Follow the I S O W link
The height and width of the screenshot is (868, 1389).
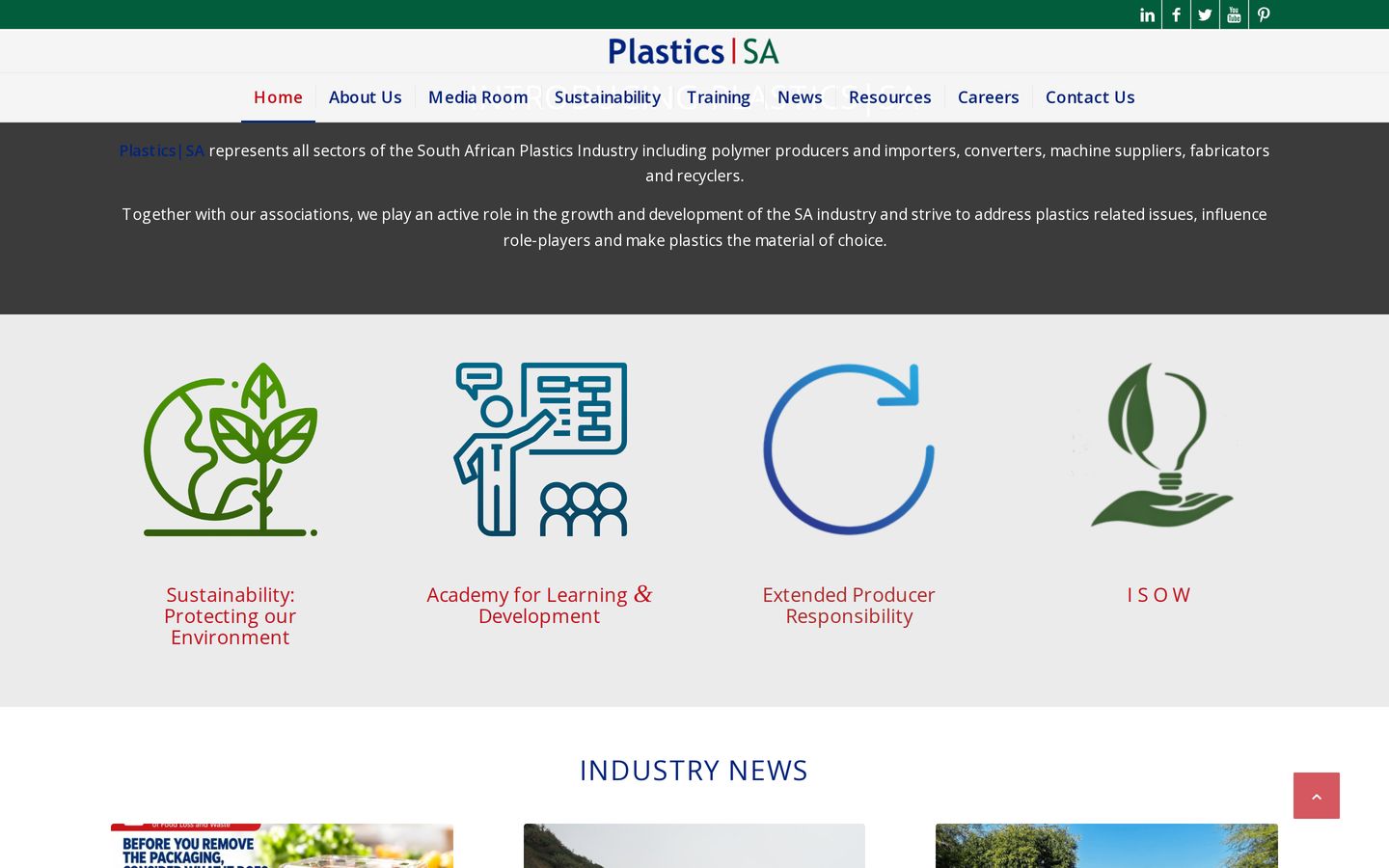click(1158, 595)
